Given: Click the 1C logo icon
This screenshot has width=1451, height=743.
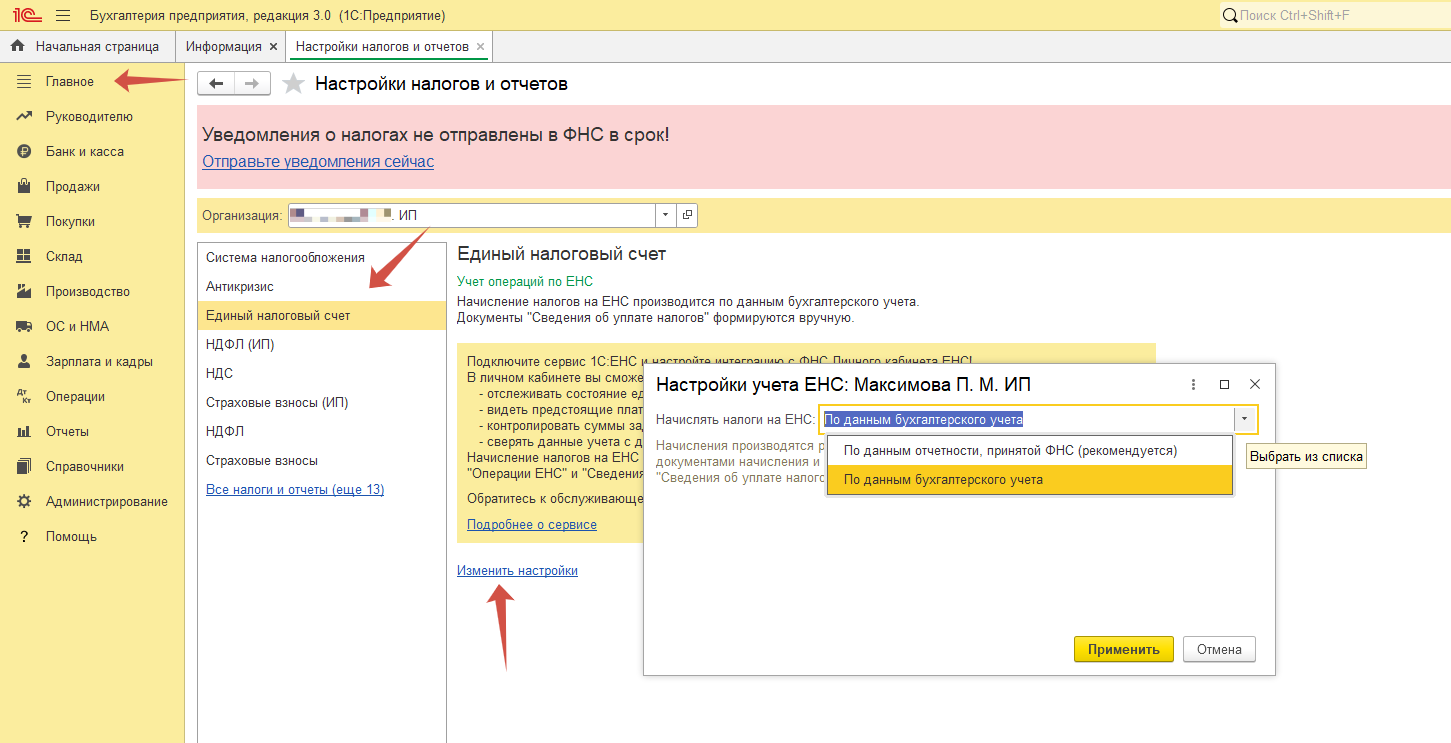Looking at the screenshot, I should click(x=25, y=16).
